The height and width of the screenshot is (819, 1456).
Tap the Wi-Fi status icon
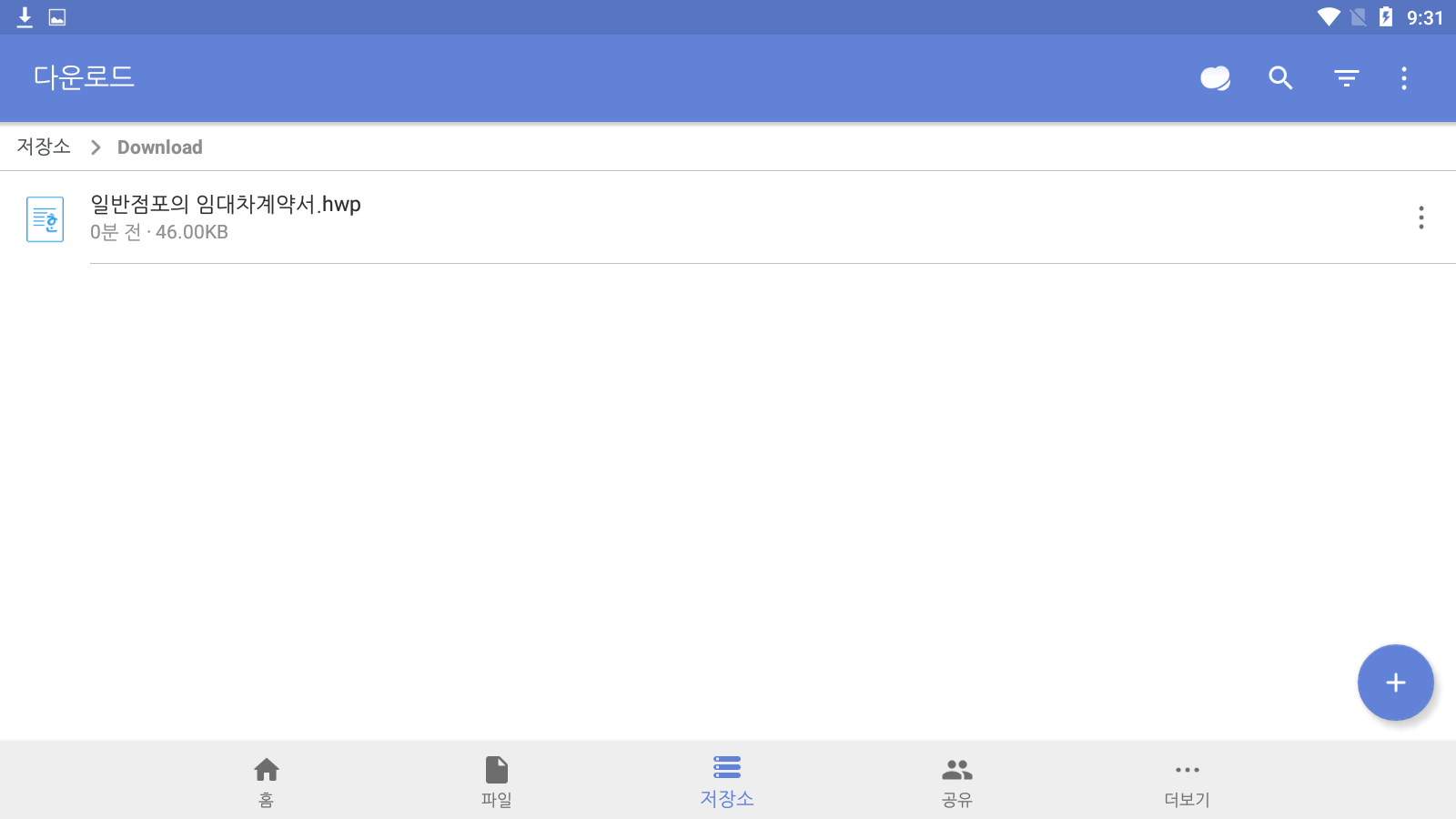point(1329,17)
